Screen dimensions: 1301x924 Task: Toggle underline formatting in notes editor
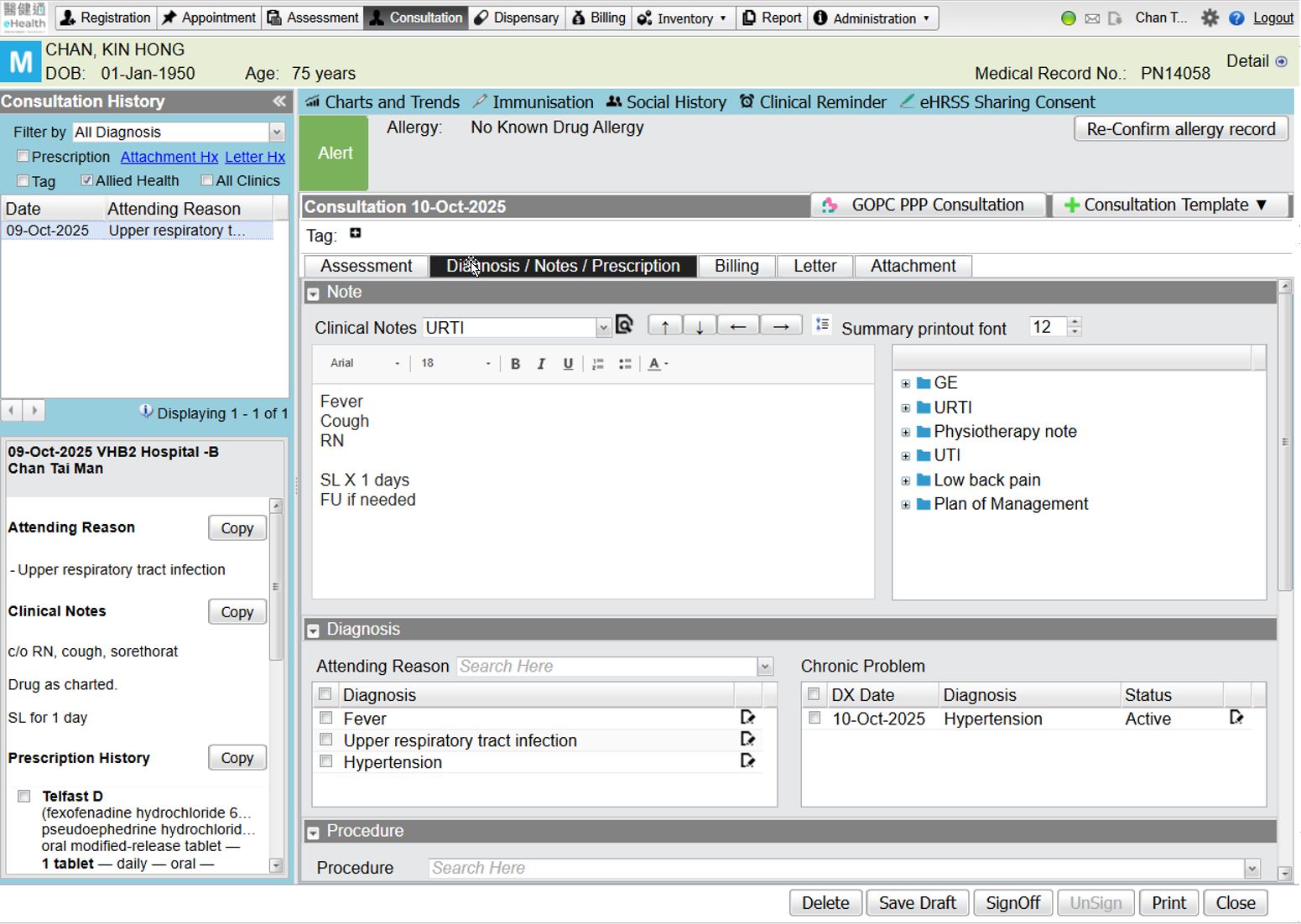coord(568,364)
